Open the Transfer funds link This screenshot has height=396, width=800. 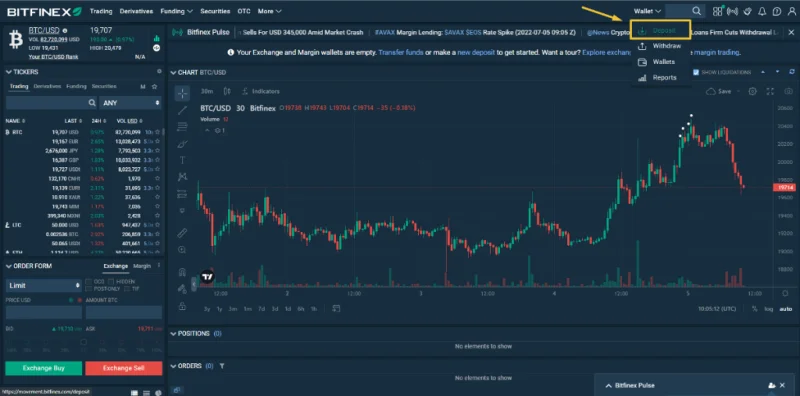[x=401, y=52]
